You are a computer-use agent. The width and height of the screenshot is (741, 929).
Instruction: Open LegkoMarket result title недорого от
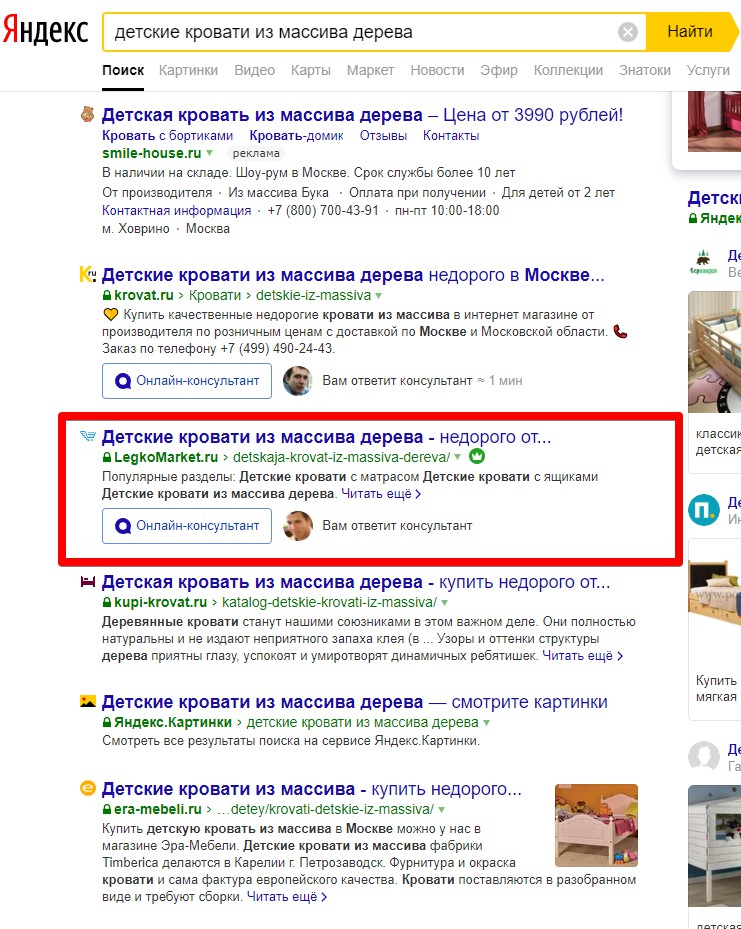pyautogui.click(x=326, y=437)
